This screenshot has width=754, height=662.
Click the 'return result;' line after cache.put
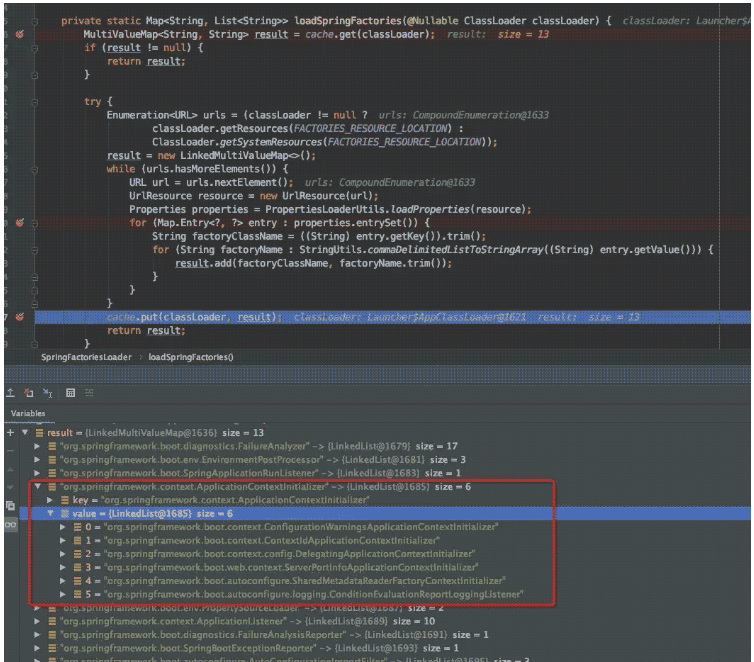[146, 331]
